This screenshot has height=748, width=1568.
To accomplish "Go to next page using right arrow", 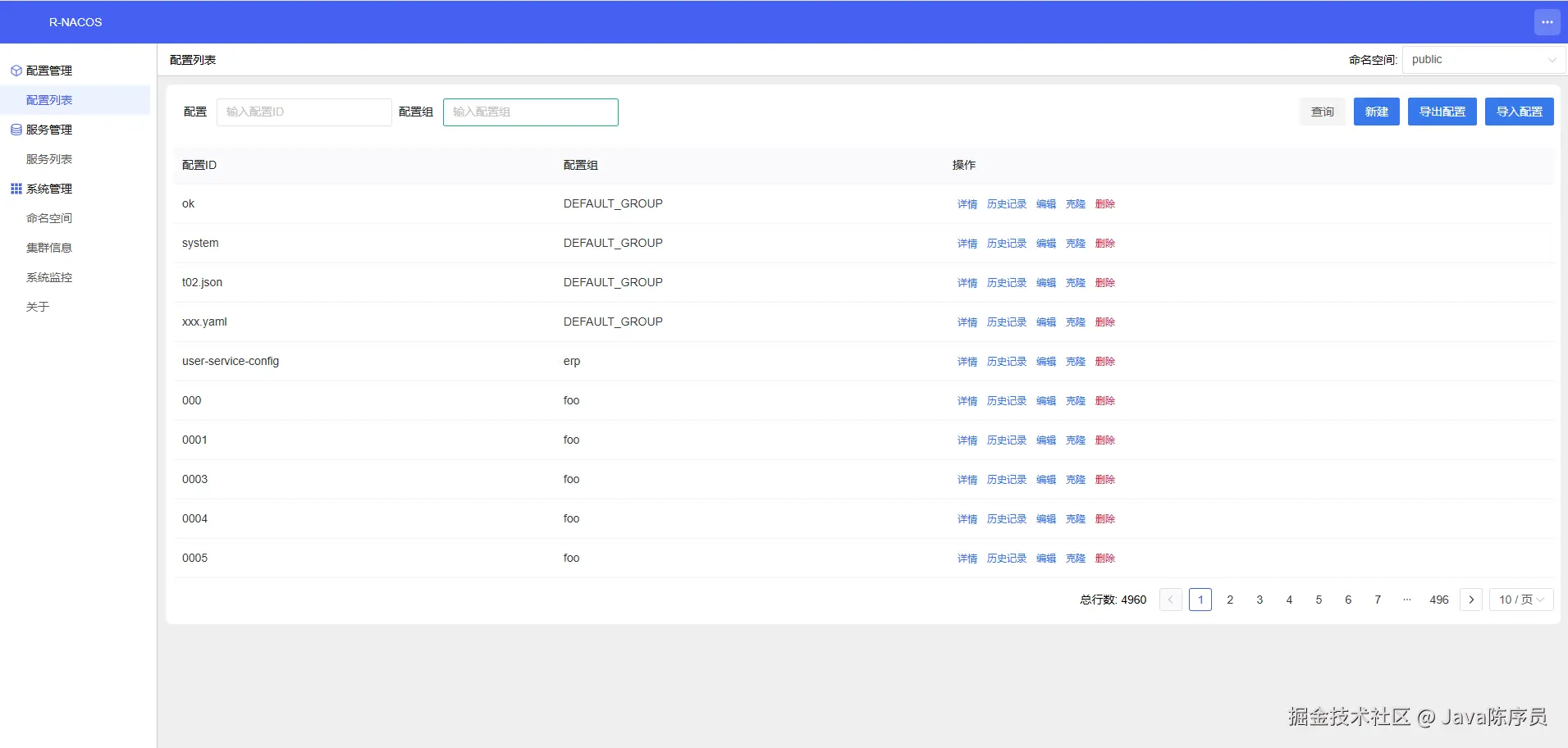I will point(1471,600).
